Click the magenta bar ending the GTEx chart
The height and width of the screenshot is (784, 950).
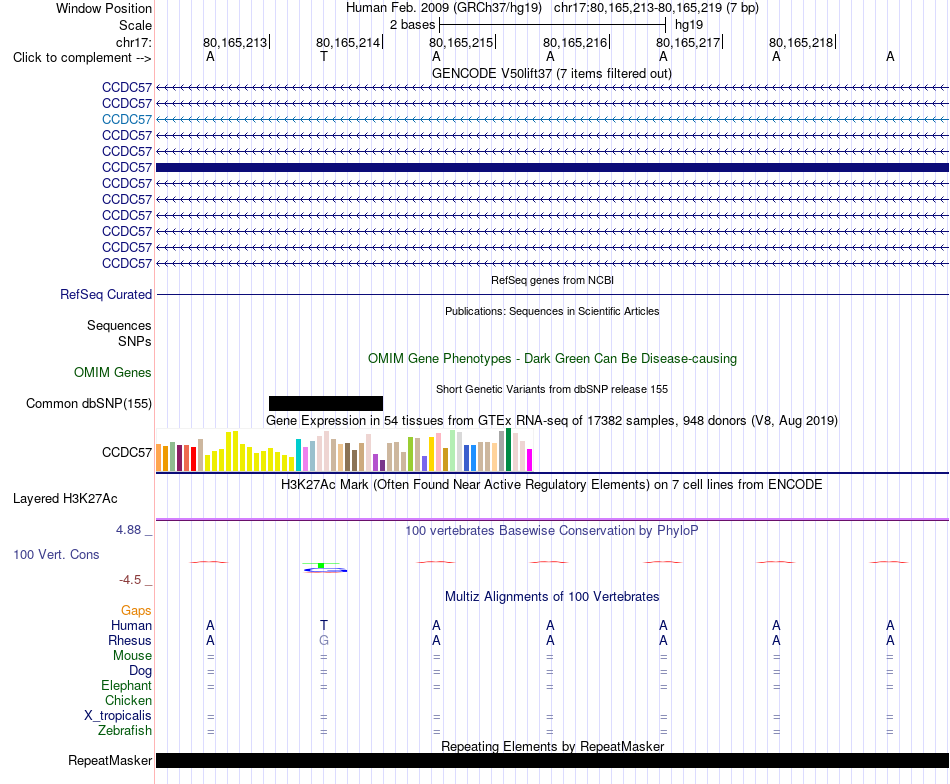(x=530, y=460)
